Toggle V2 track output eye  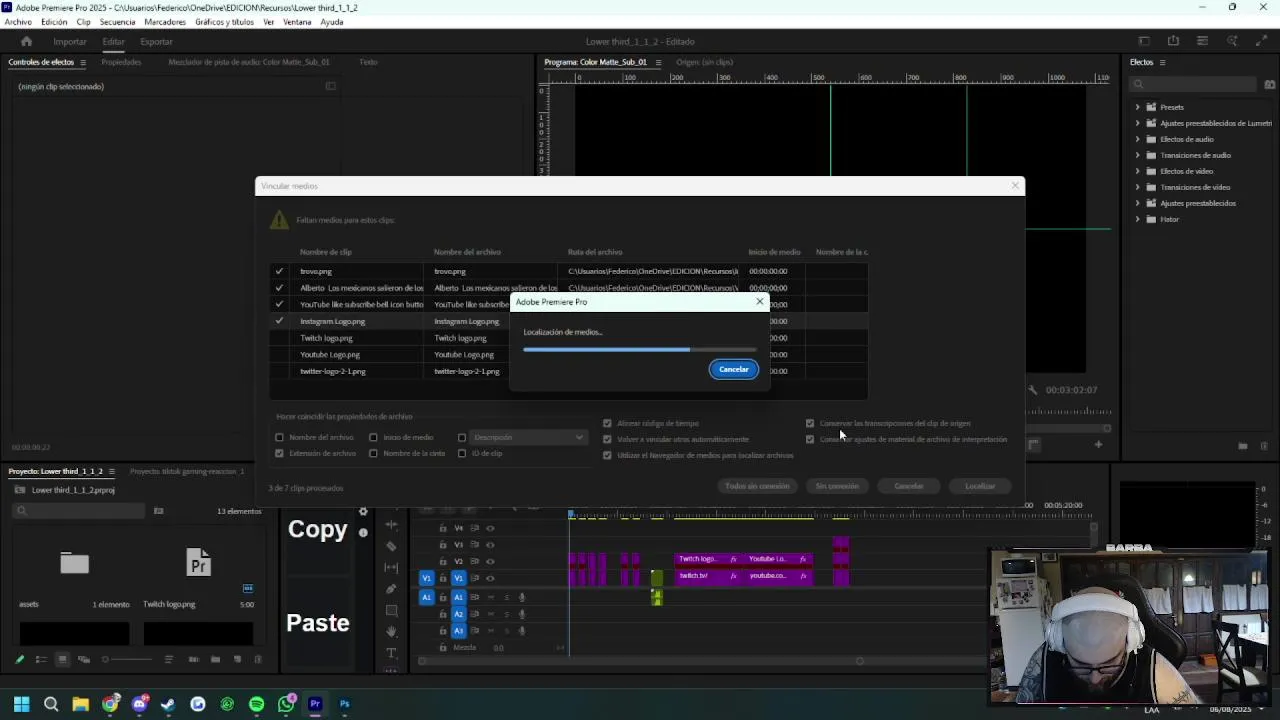[490, 561]
